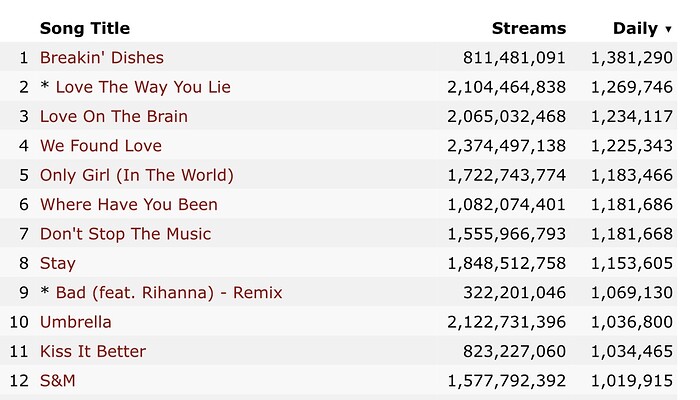Click the Umbrella song link
This screenshot has width=700, height=400.
(x=75, y=322)
